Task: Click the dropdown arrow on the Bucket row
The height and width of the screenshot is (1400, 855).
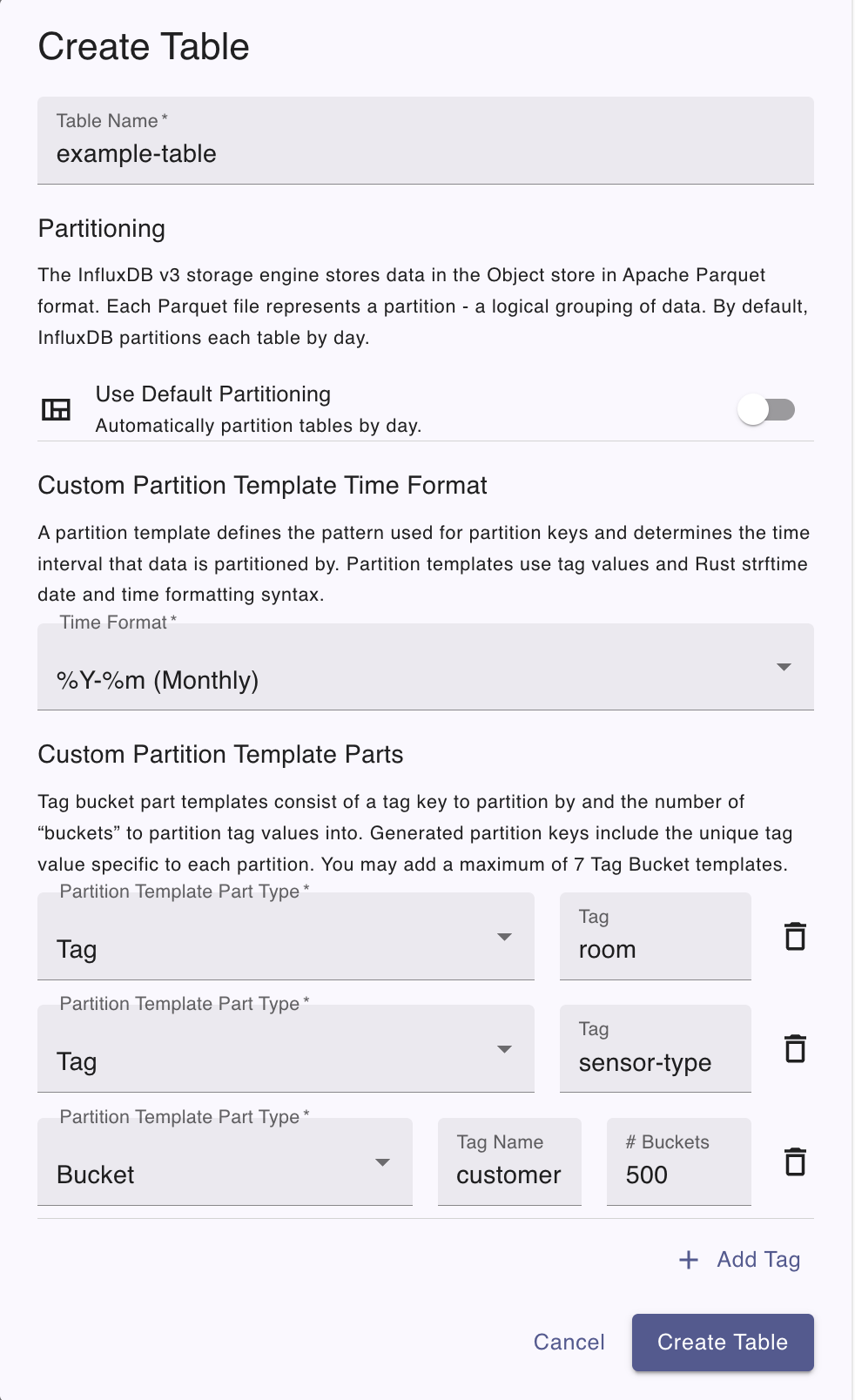Action: pos(383,1161)
